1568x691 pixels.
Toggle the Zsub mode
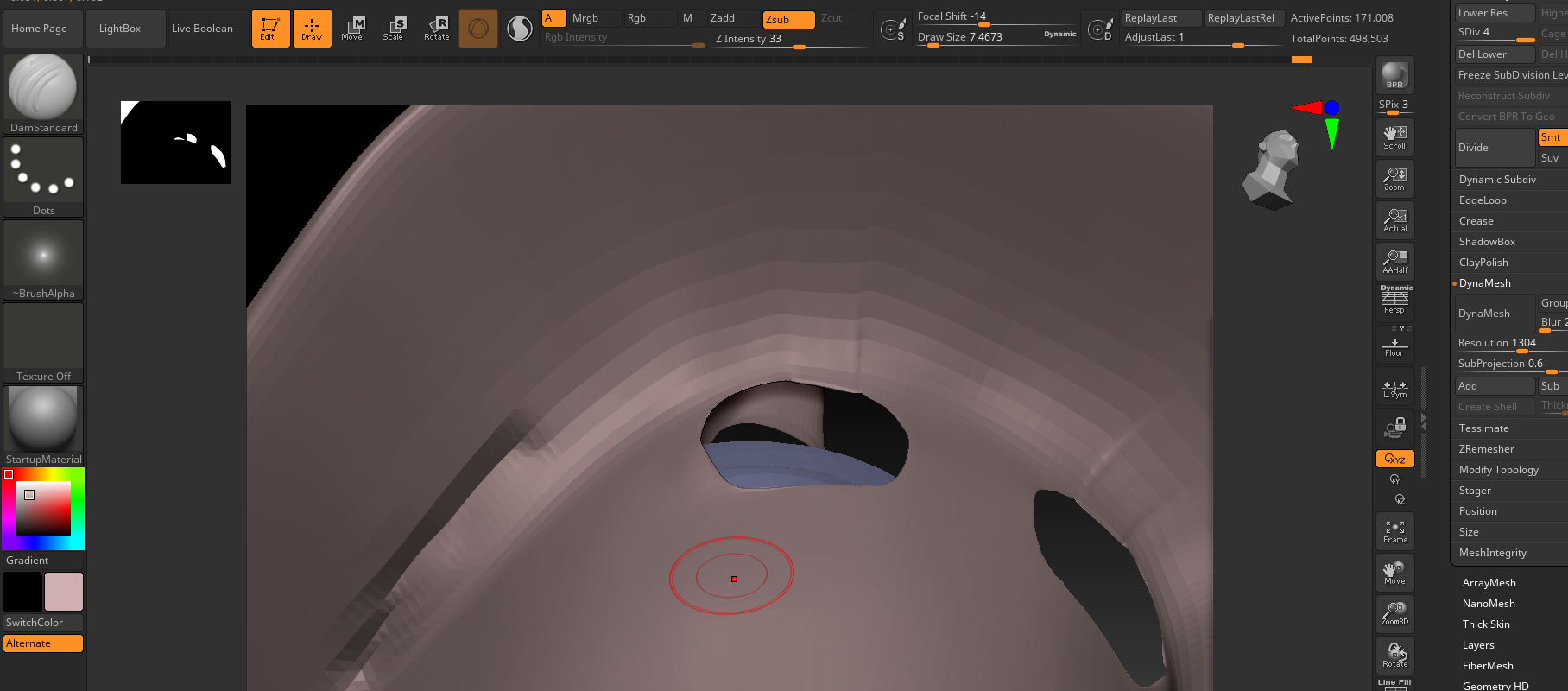tap(787, 19)
